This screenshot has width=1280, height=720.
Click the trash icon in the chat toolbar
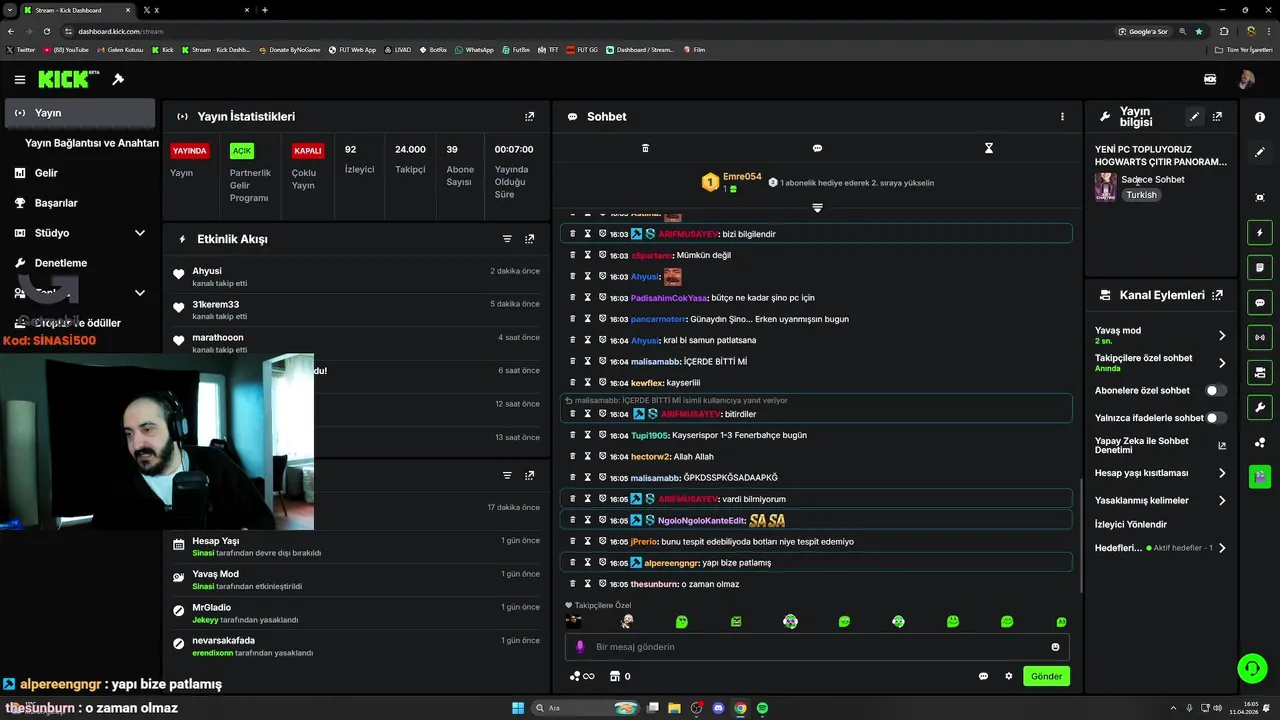tap(645, 148)
